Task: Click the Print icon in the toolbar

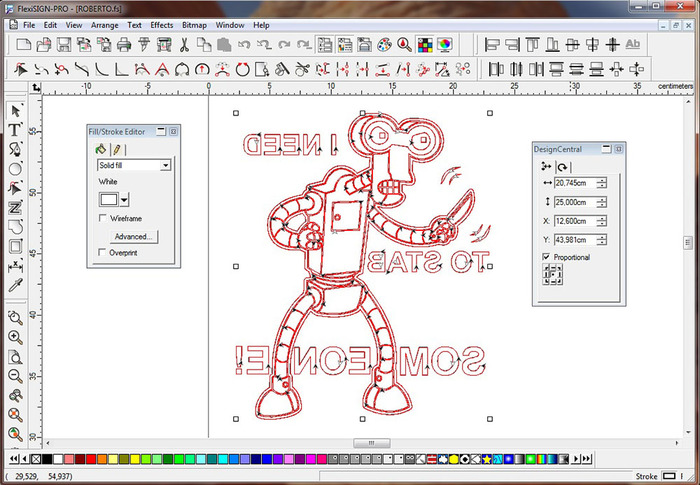Action: [x=124, y=44]
